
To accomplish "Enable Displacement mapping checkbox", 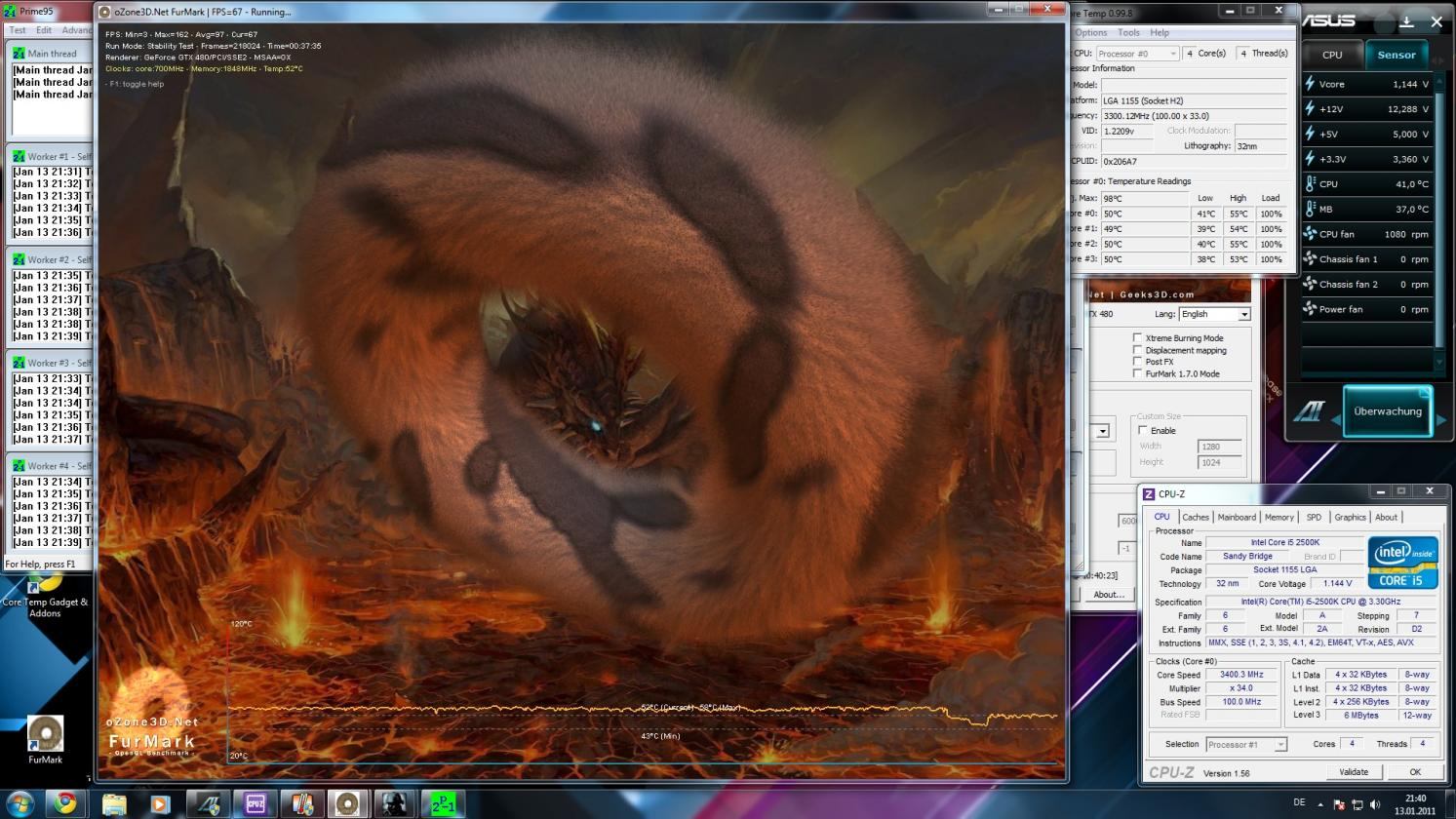I will 1137,350.
